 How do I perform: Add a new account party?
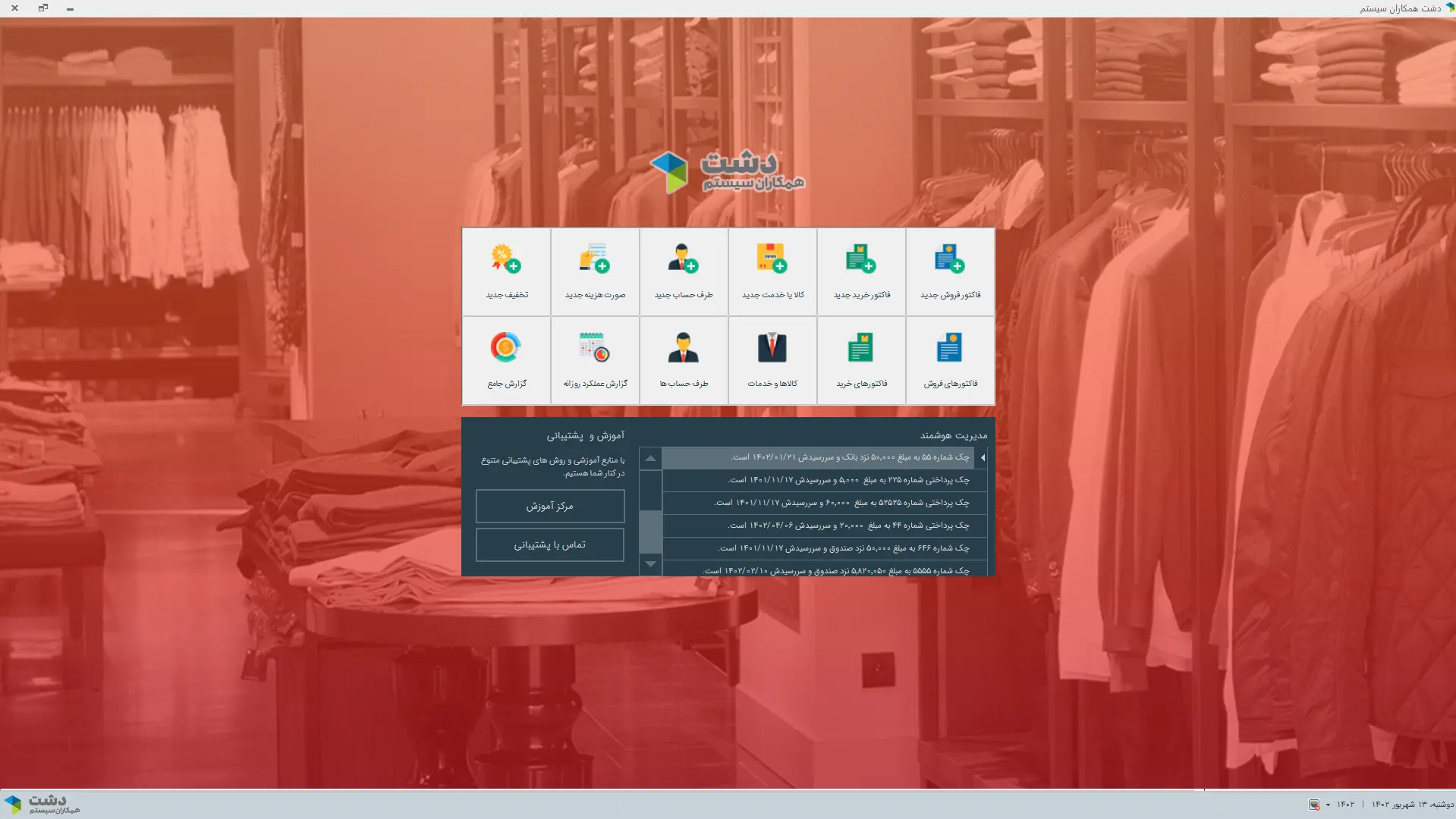684,271
